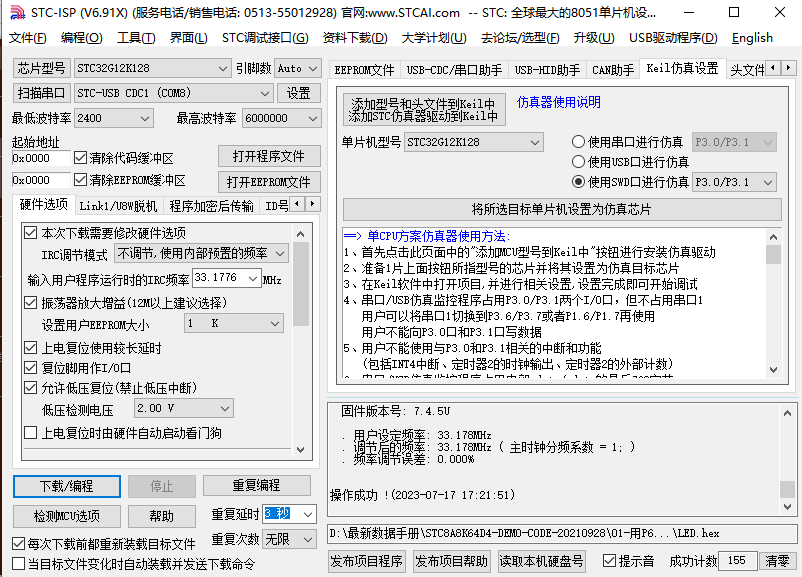The height and width of the screenshot is (577, 802).
Task: Open 程序加密后传输 tab
Action: (x=211, y=206)
